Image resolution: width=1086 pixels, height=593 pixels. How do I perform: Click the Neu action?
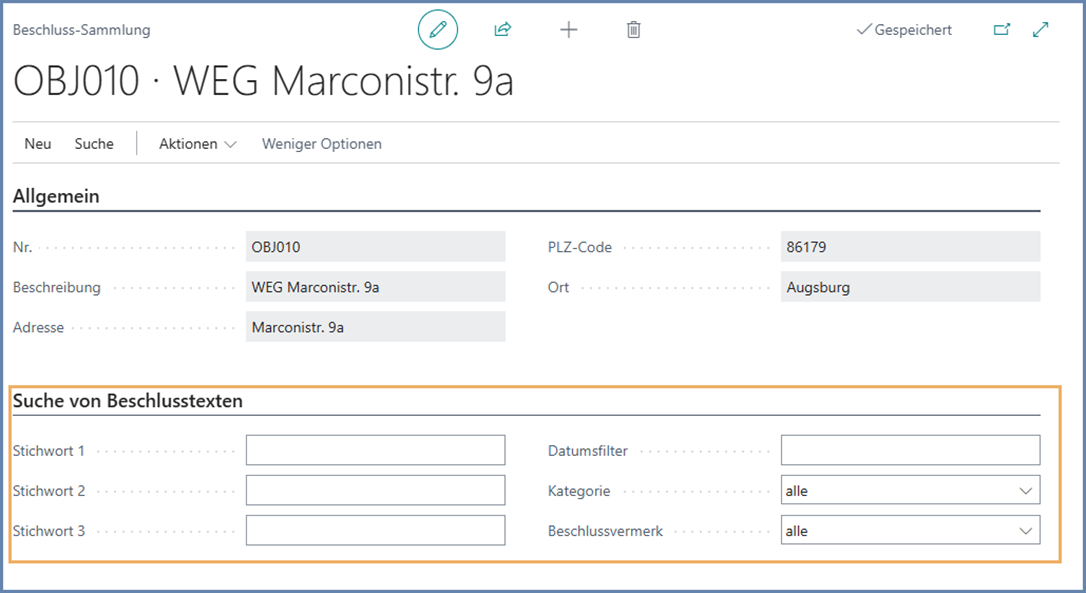point(38,144)
